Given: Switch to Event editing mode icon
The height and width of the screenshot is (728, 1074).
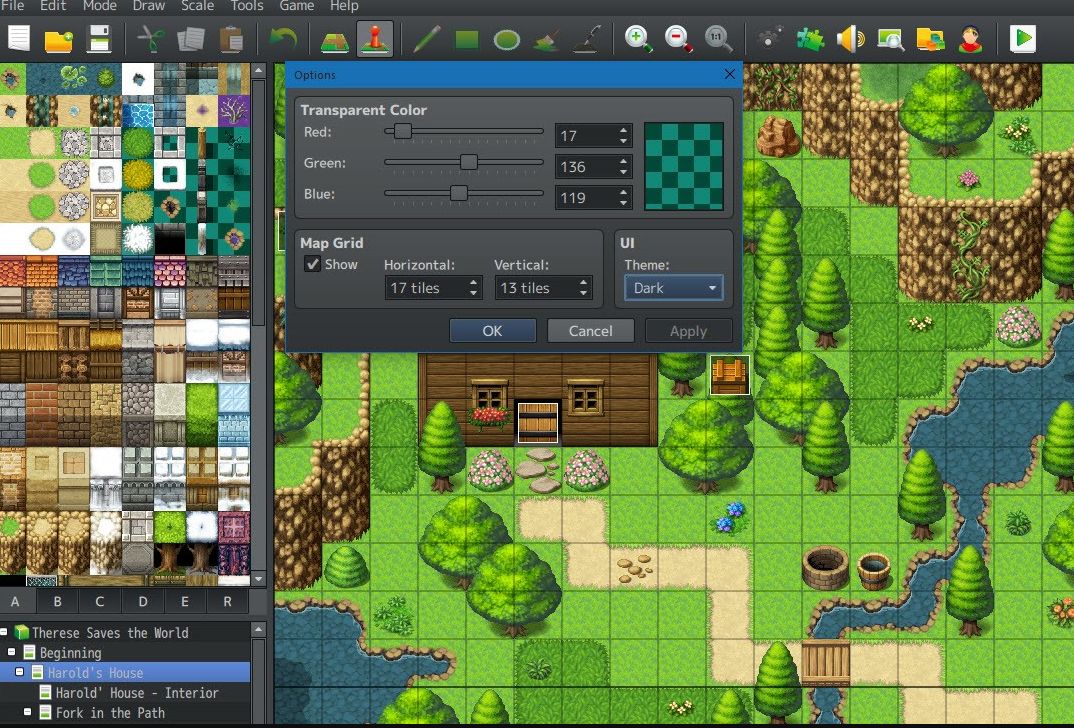Looking at the screenshot, I should point(375,39).
